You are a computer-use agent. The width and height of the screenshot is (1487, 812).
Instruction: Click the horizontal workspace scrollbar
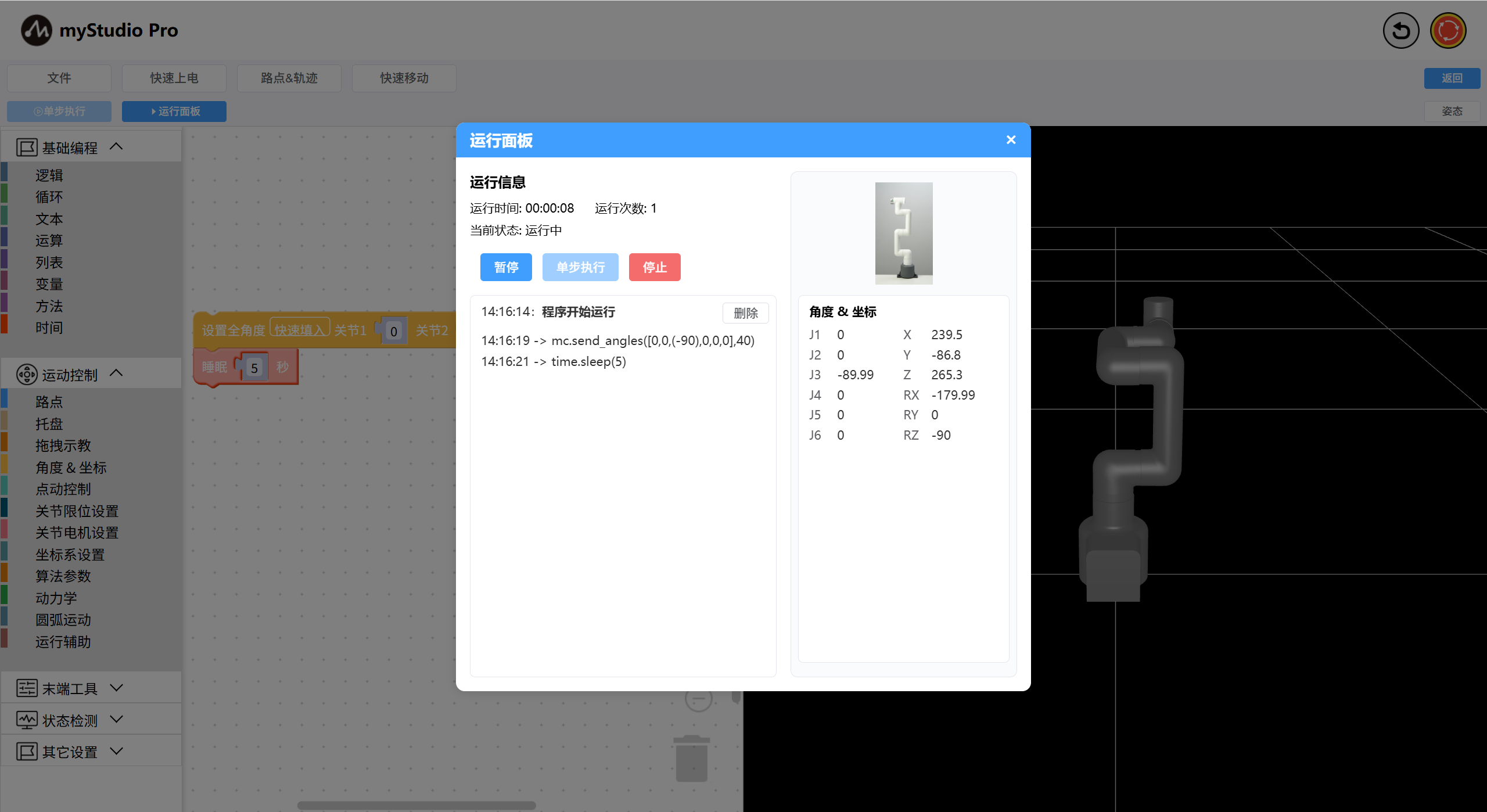pos(416,806)
